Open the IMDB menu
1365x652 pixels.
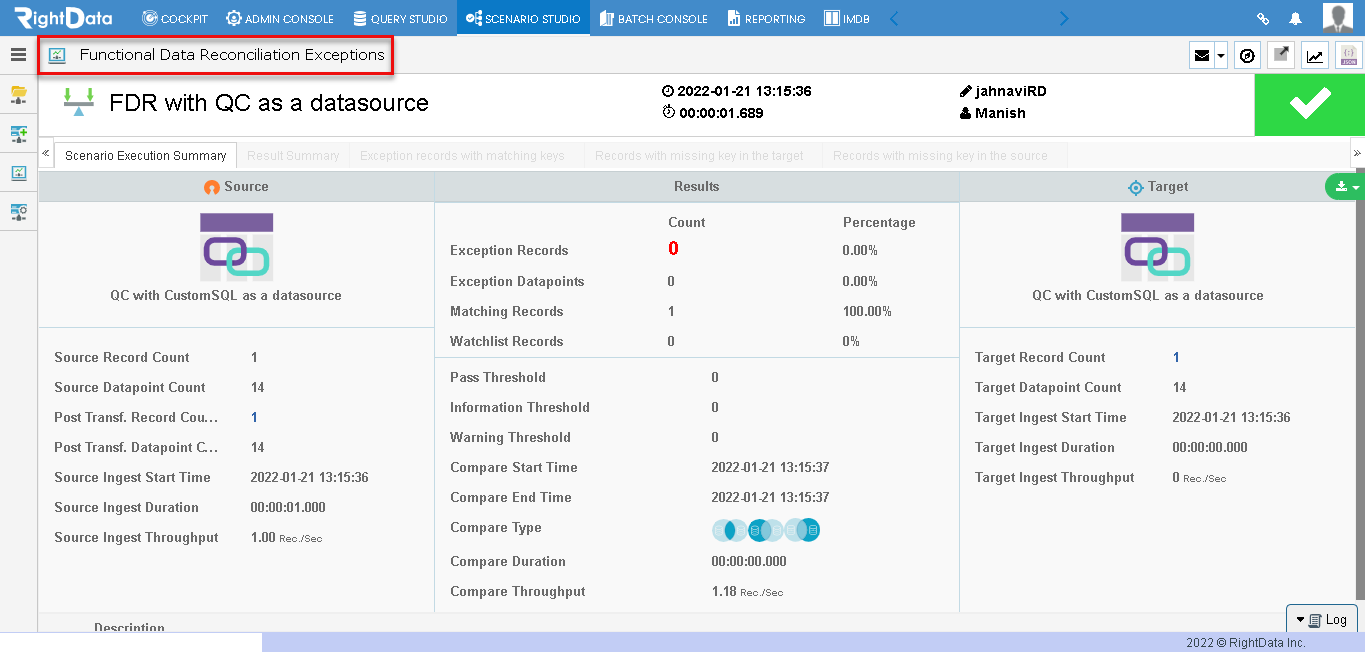[x=846, y=18]
